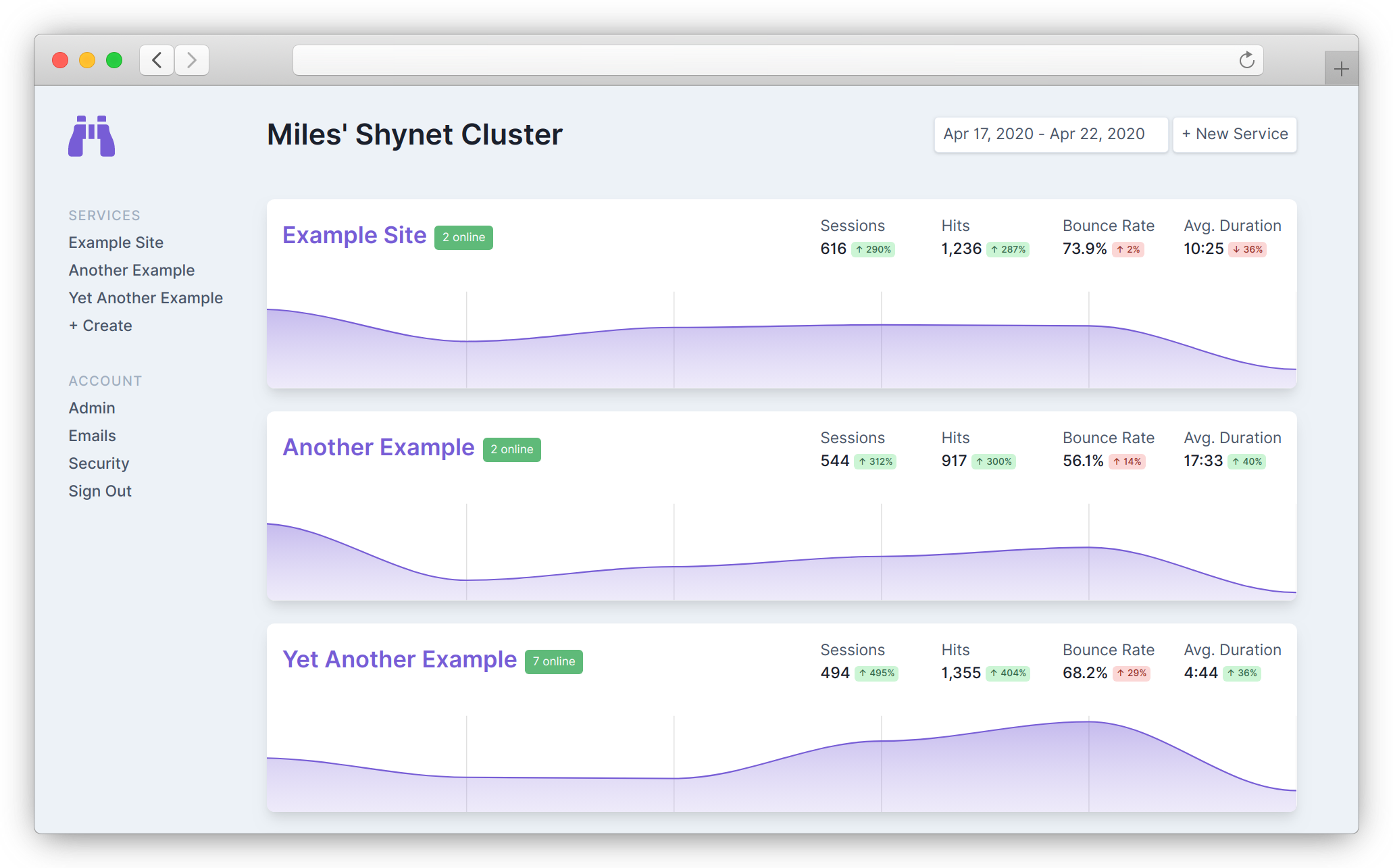Click '+ Create' to add a new service
1393x868 pixels.
pyautogui.click(x=100, y=326)
